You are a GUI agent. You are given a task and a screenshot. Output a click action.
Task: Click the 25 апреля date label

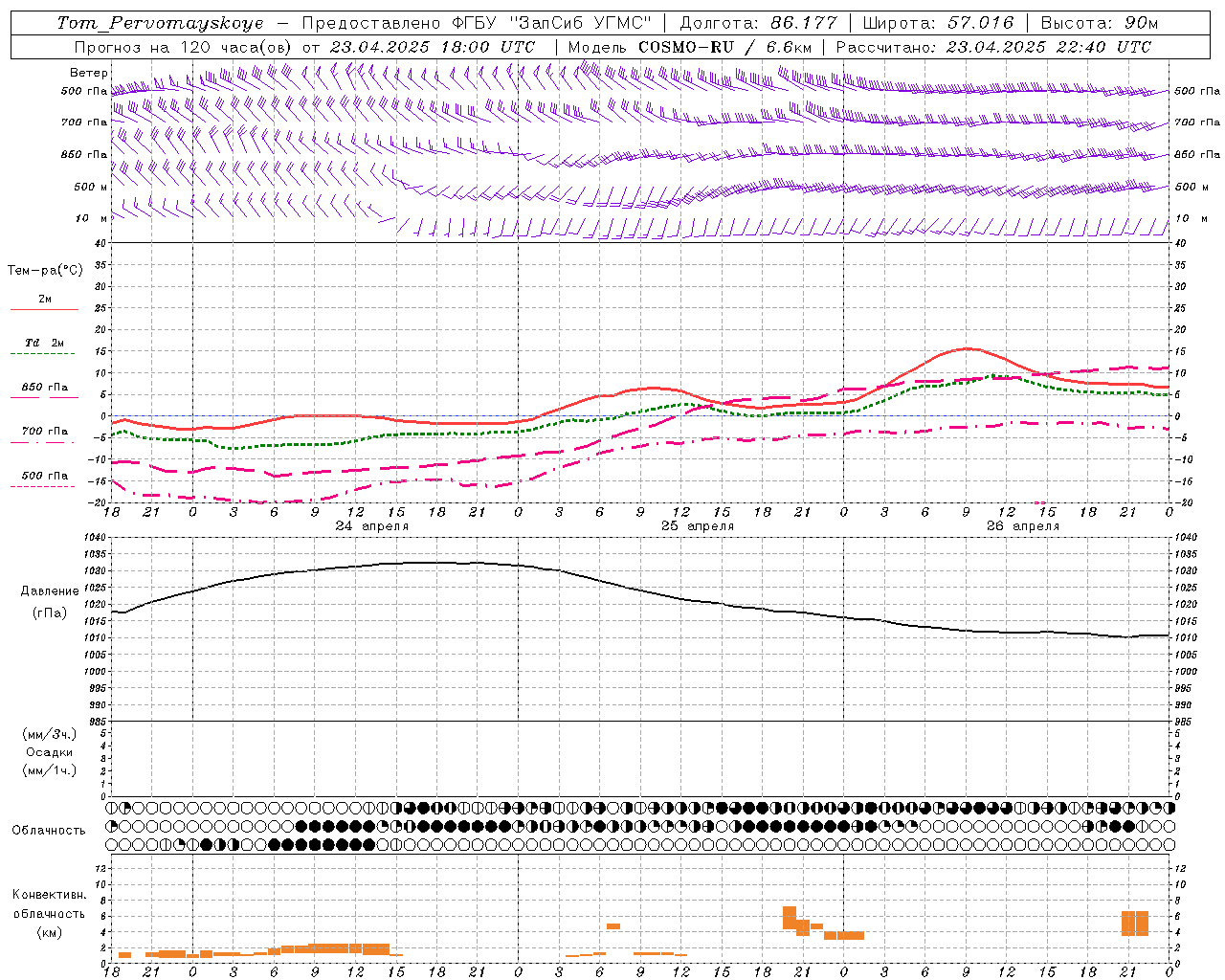click(698, 526)
